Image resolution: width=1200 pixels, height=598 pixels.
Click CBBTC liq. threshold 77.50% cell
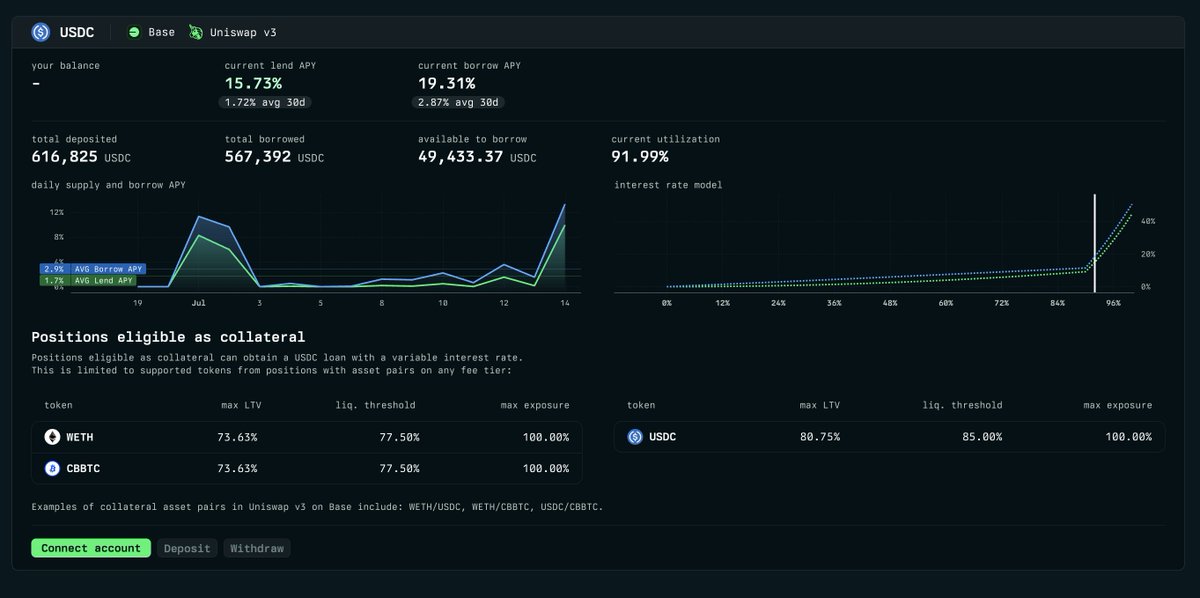tap(399, 468)
